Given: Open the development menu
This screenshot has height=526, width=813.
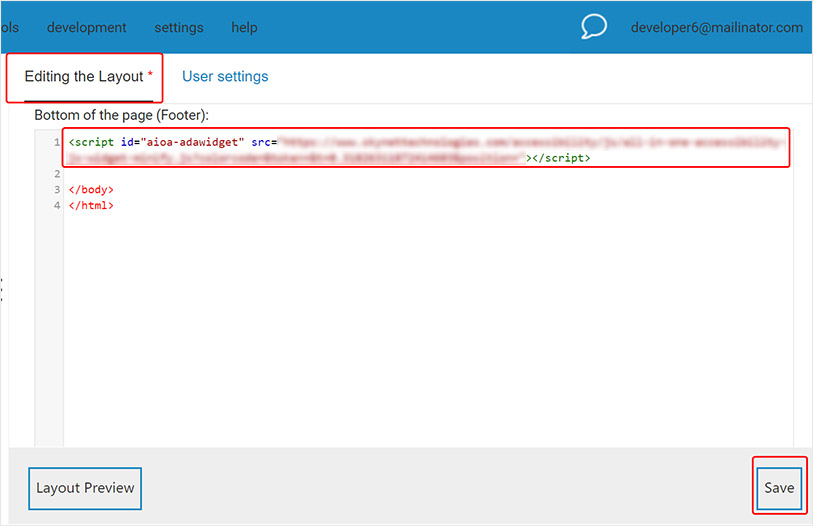Looking at the screenshot, I should coord(87,27).
